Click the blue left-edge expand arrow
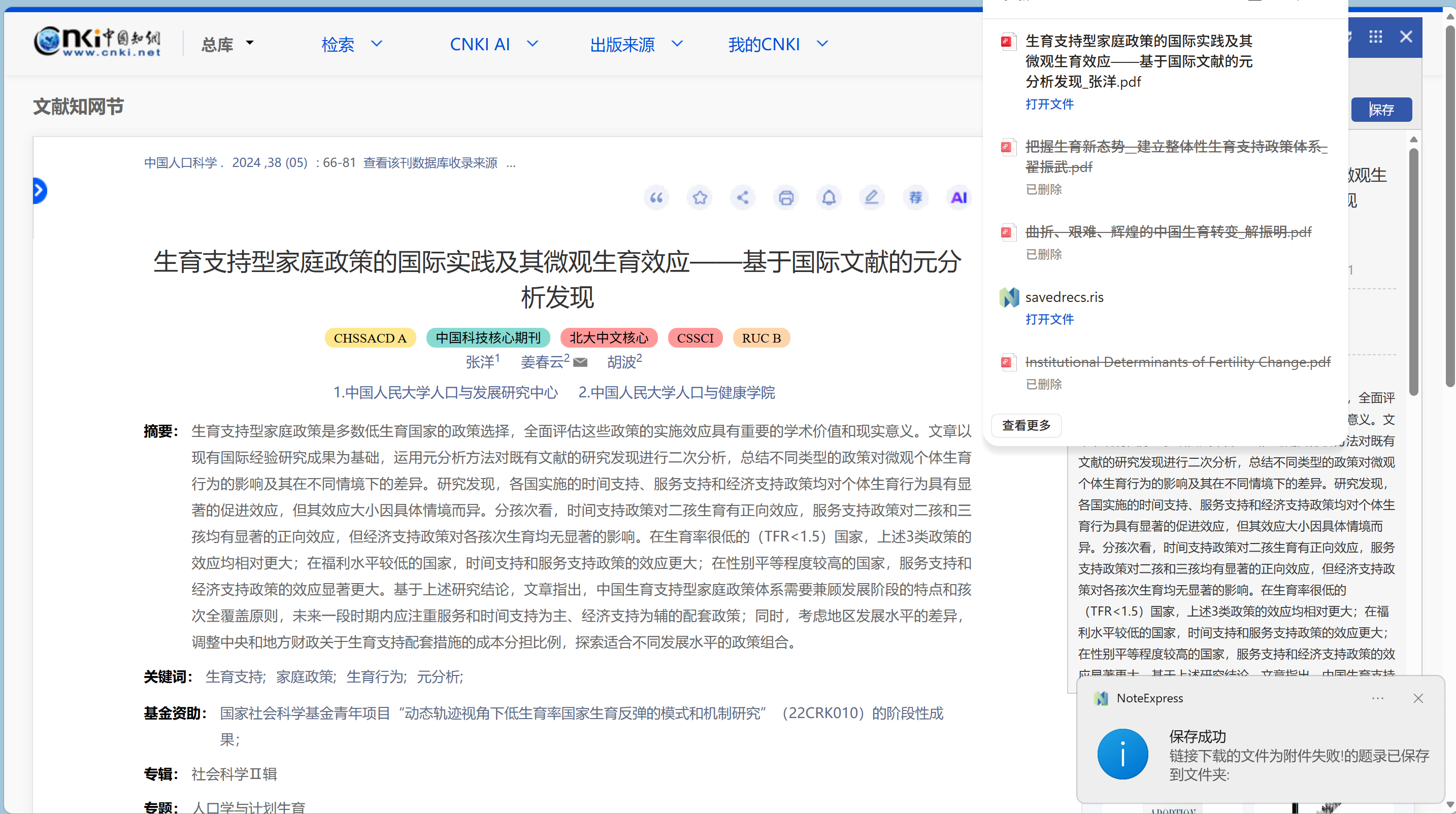The width and height of the screenshot is (1456, 814). pyautogui.click(x=40, y=190)
